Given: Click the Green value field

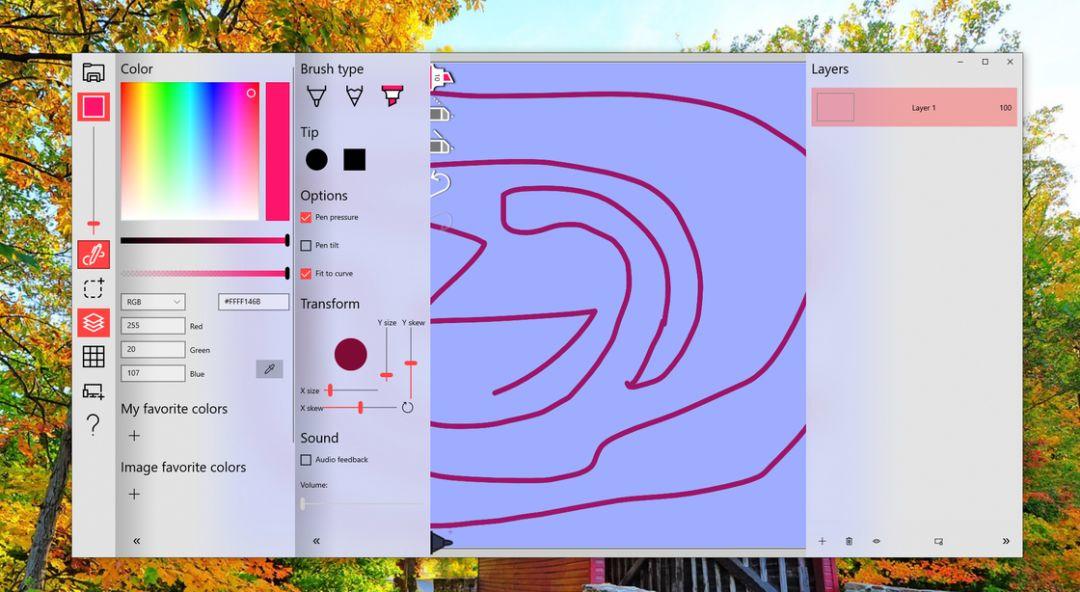Looking at the screenshot, I should pos(153,349).
